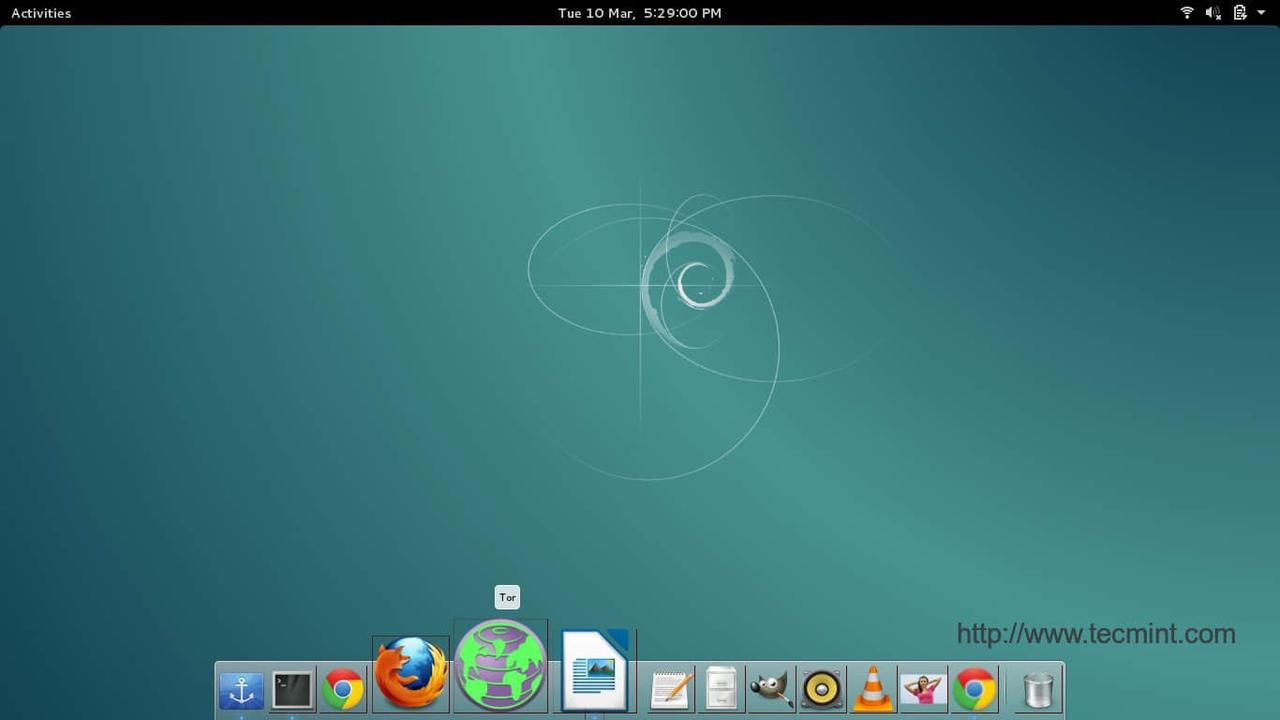Image resolution: width=1280 pixels, height=720 pixels.
Task: Click the photo icon showing a woman
Action: click(x=923, y=689)
